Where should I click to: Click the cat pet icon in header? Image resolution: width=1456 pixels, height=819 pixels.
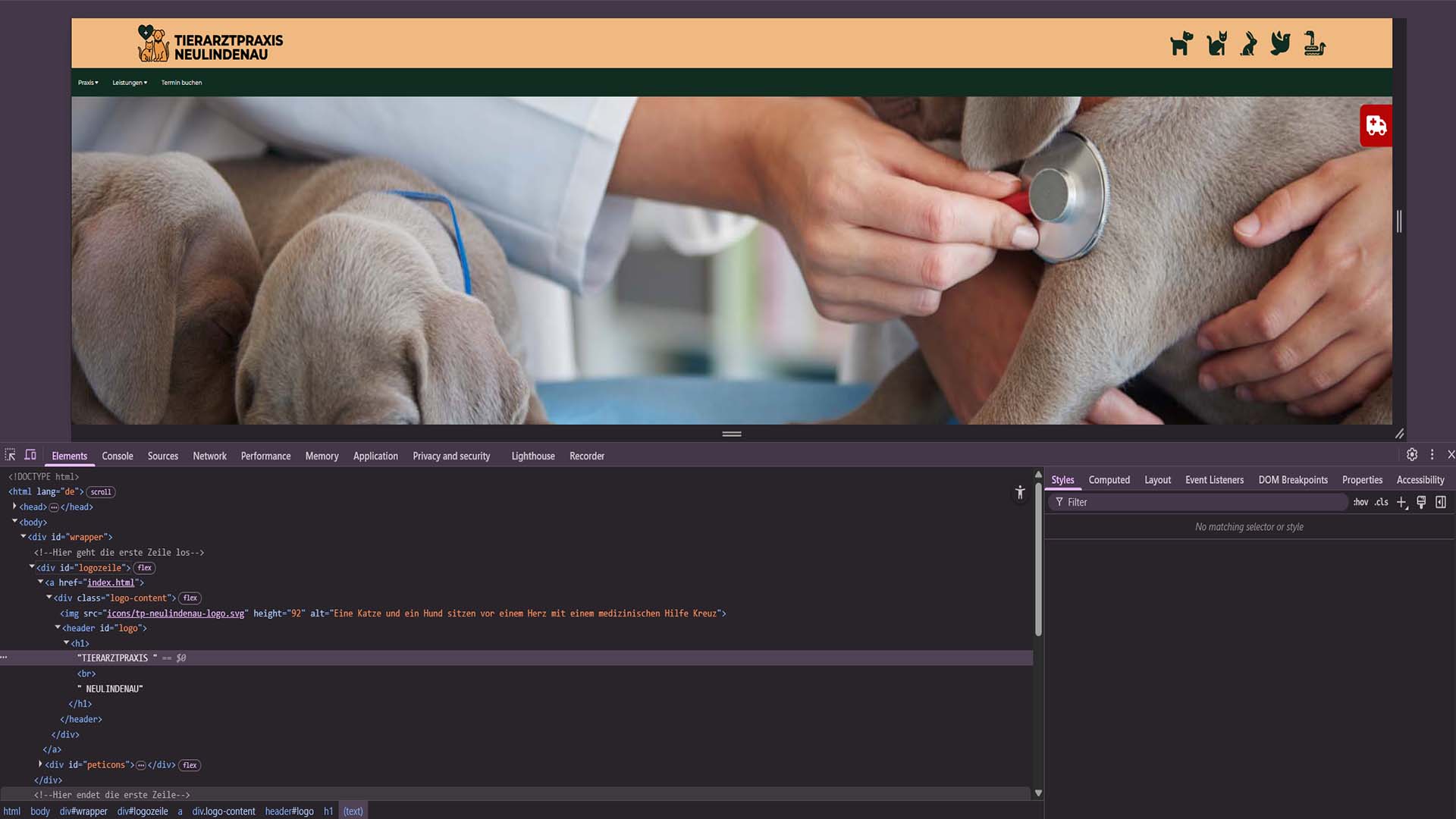click(x=1217, y=44)
